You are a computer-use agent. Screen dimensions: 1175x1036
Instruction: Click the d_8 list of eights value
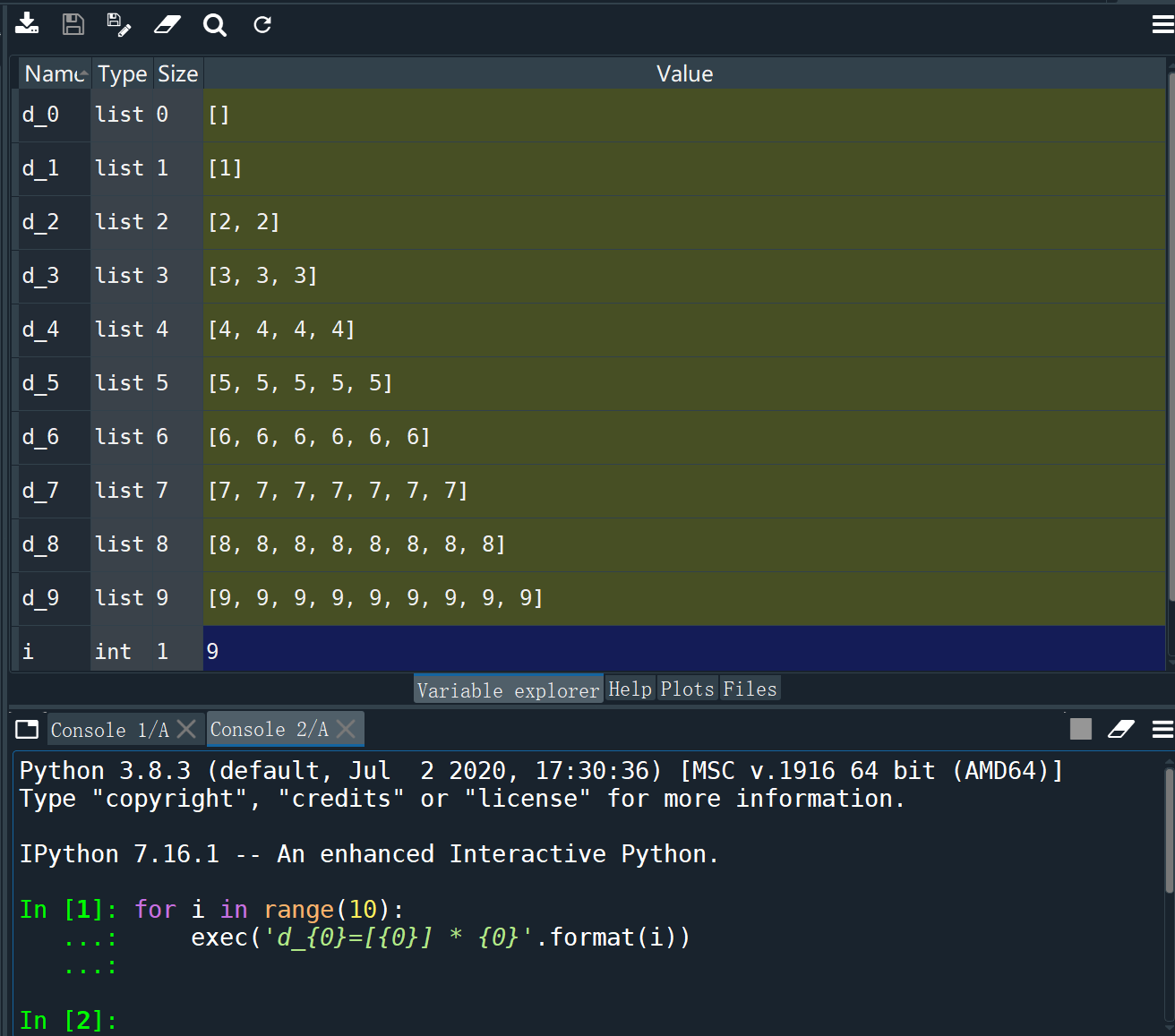point(684,544)
